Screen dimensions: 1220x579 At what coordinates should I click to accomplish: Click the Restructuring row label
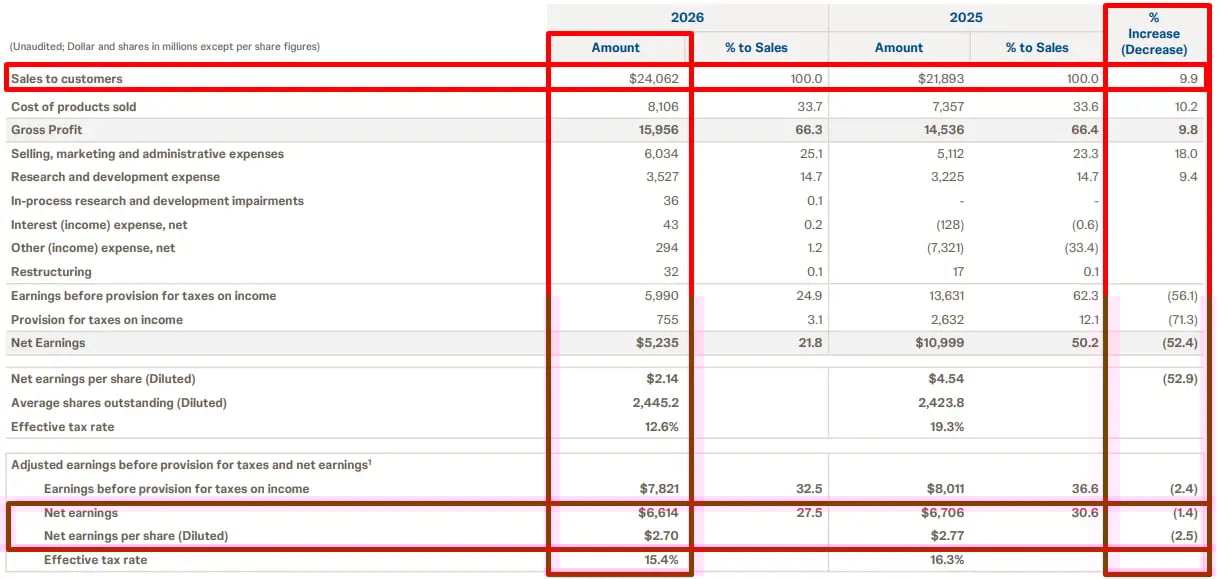(51, 272)
